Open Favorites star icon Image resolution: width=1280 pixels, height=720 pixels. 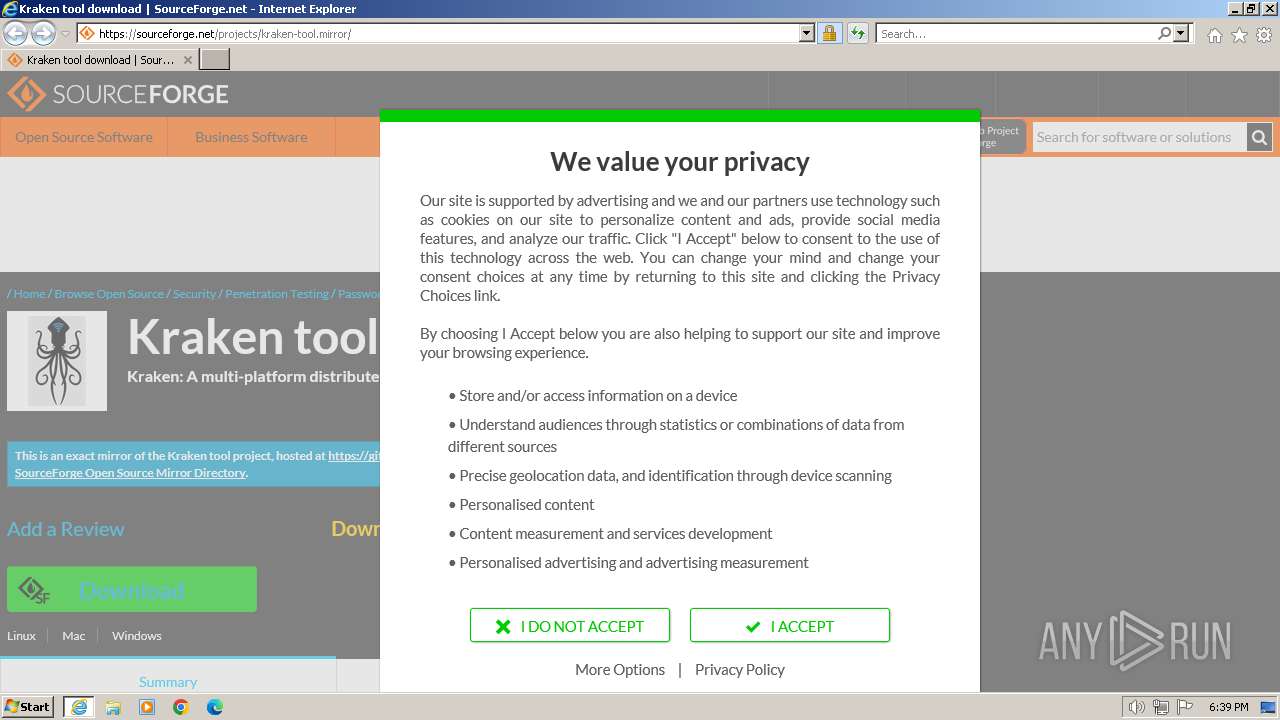(1239, 35)
